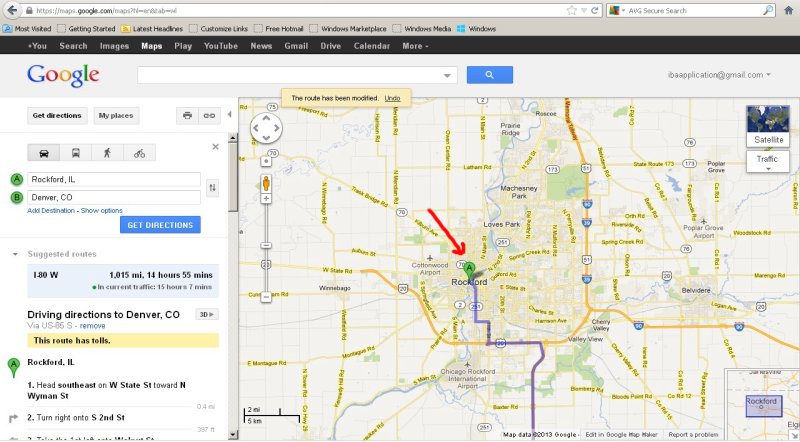Bookmark page with the star icon
The width and height of the screenshot is (800, 442).
572,10
